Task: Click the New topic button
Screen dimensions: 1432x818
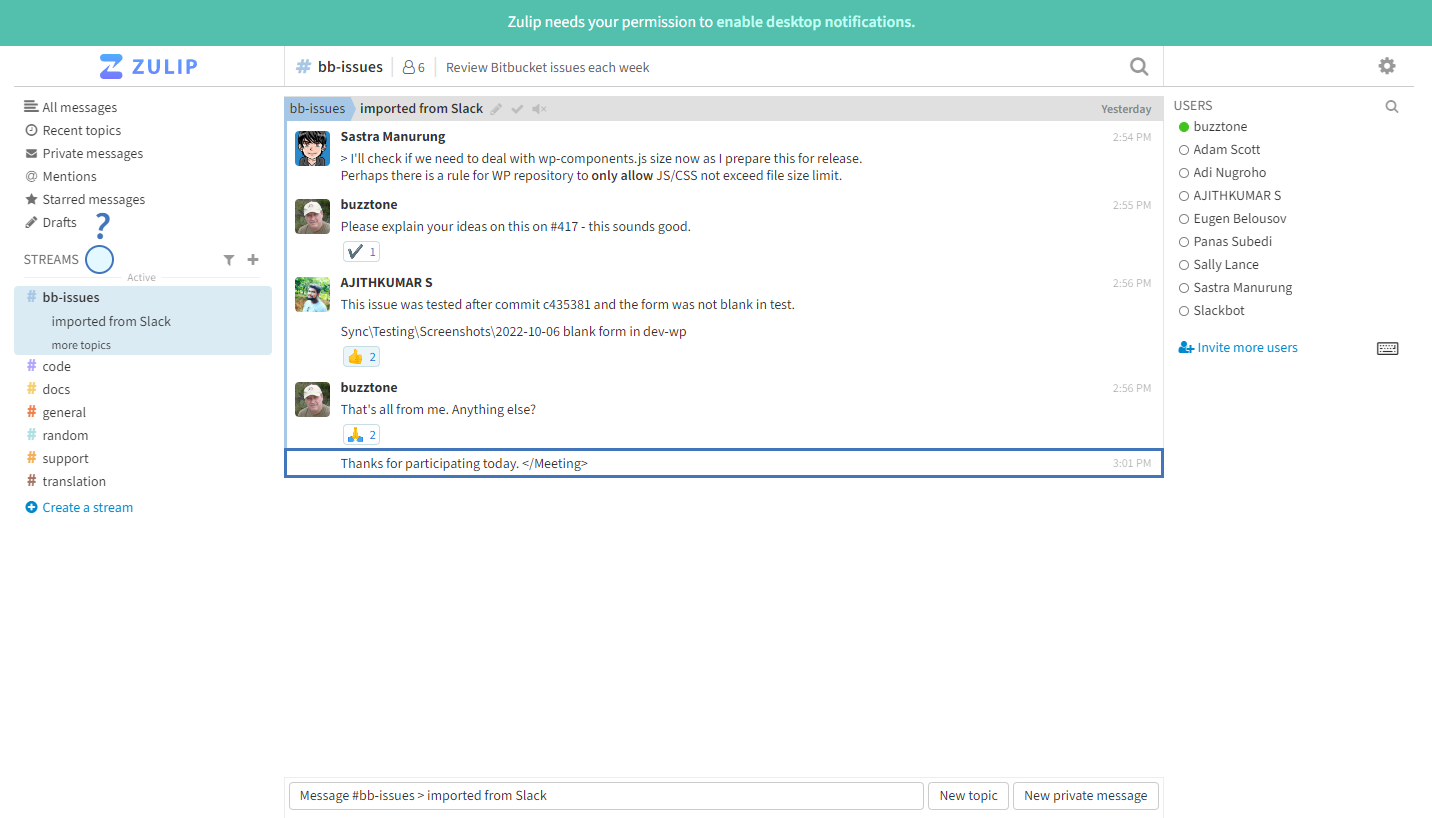Action: click(968, 796)
